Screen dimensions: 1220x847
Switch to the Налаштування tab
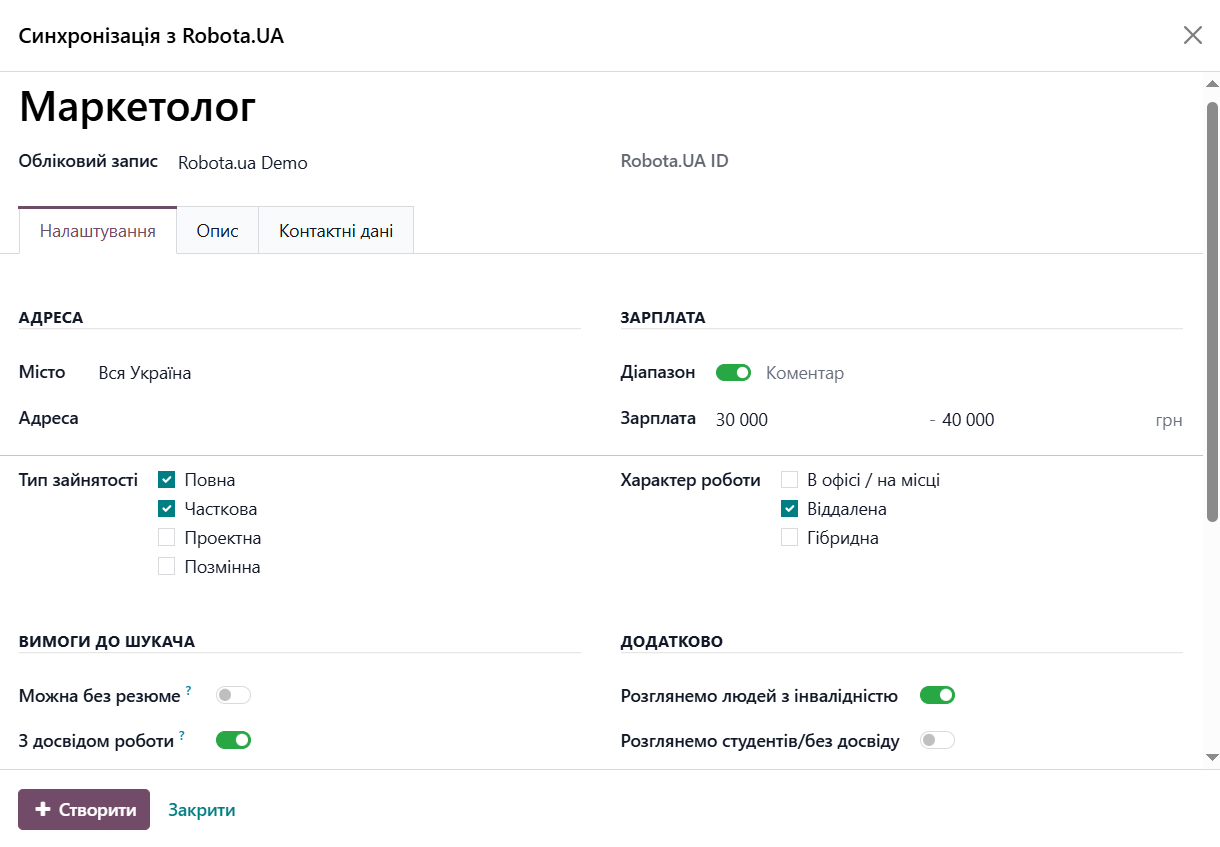click(x=98, y=230)
